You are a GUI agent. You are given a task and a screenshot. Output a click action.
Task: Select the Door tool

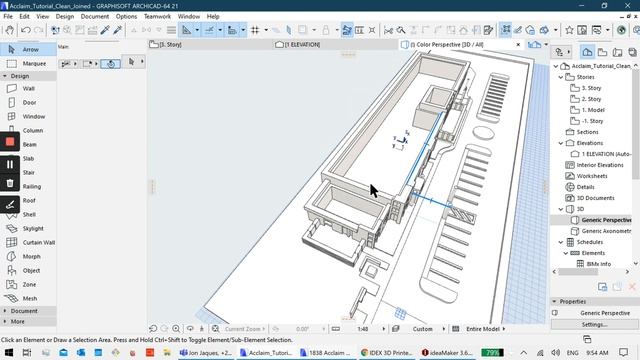coord(28,102)
